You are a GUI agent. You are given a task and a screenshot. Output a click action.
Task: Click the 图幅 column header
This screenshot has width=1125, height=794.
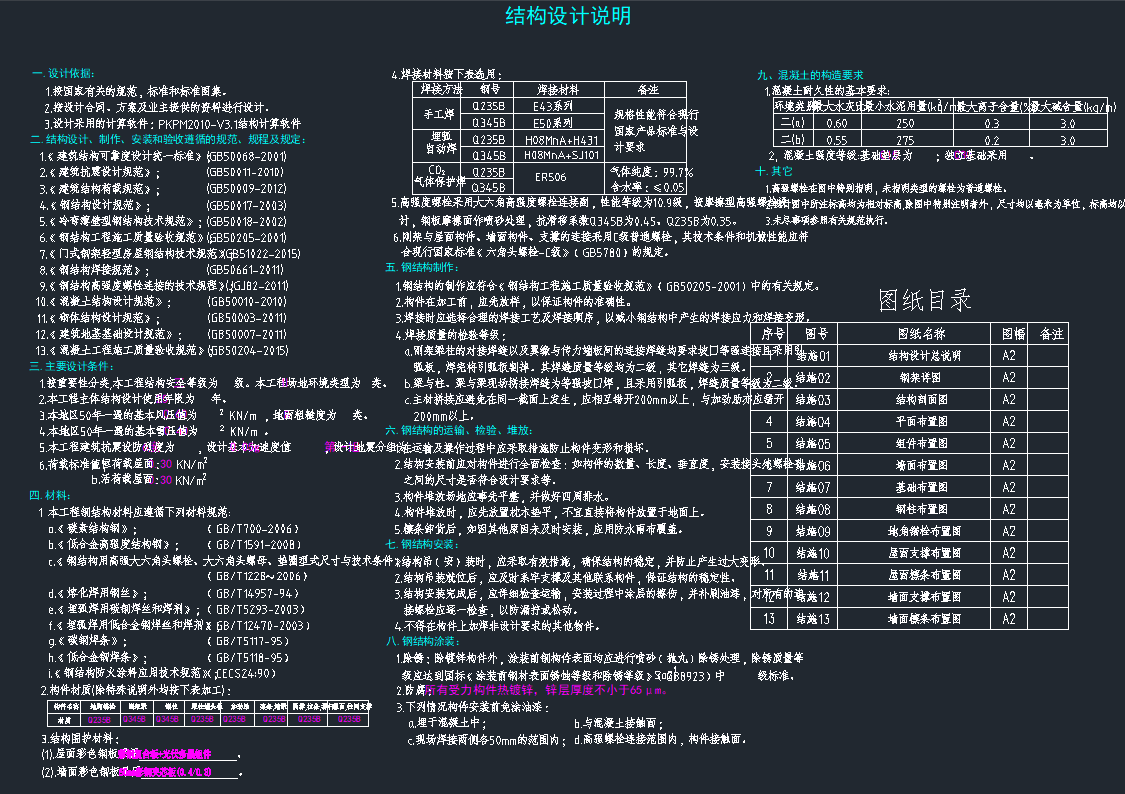1008,334
